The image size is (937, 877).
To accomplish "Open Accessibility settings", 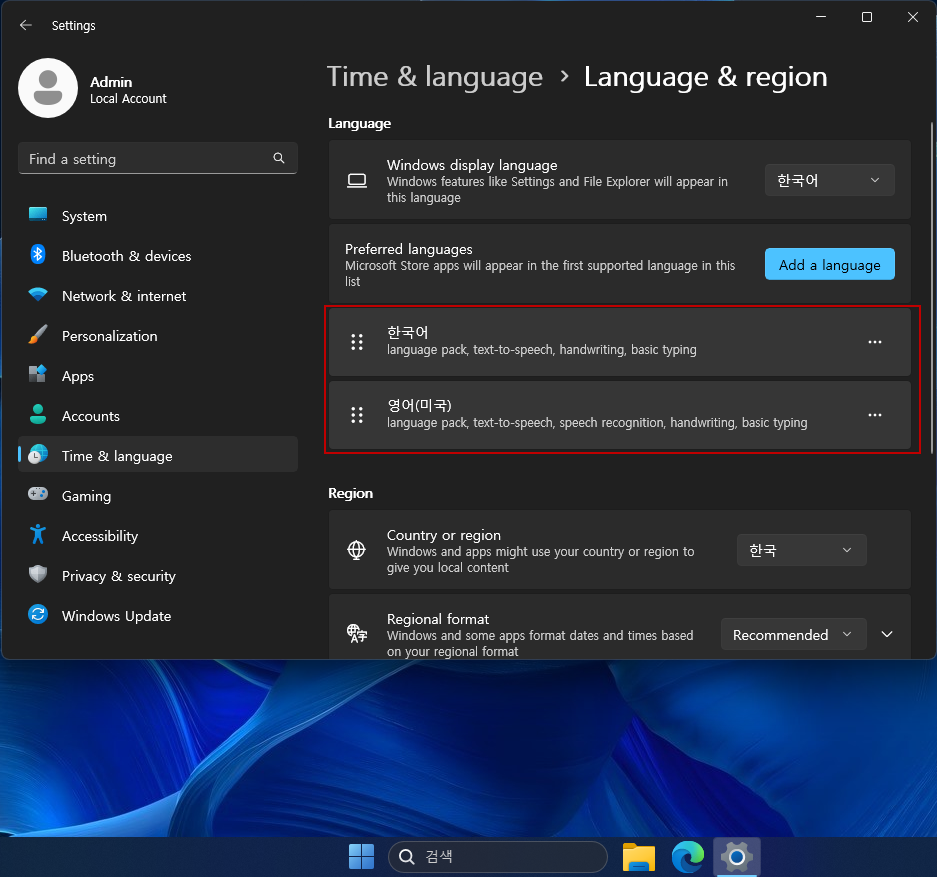I will pos(158,536).
